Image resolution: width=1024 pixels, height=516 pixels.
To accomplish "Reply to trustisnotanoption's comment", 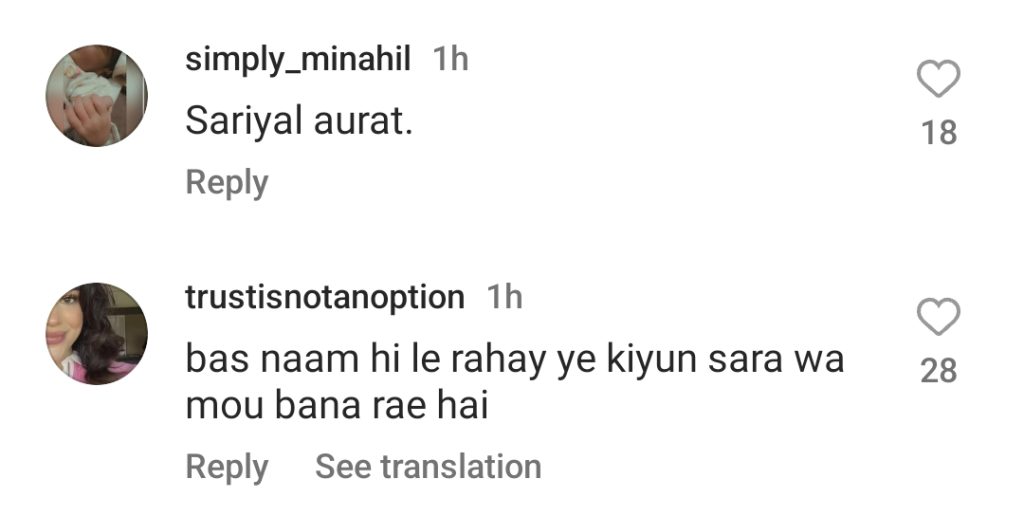I will (x=227, y=467).
